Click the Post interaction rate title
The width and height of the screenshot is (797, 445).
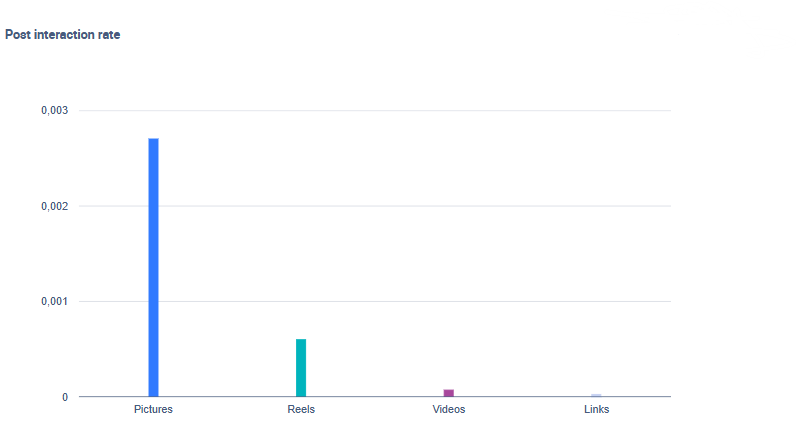tap(63, 34)
